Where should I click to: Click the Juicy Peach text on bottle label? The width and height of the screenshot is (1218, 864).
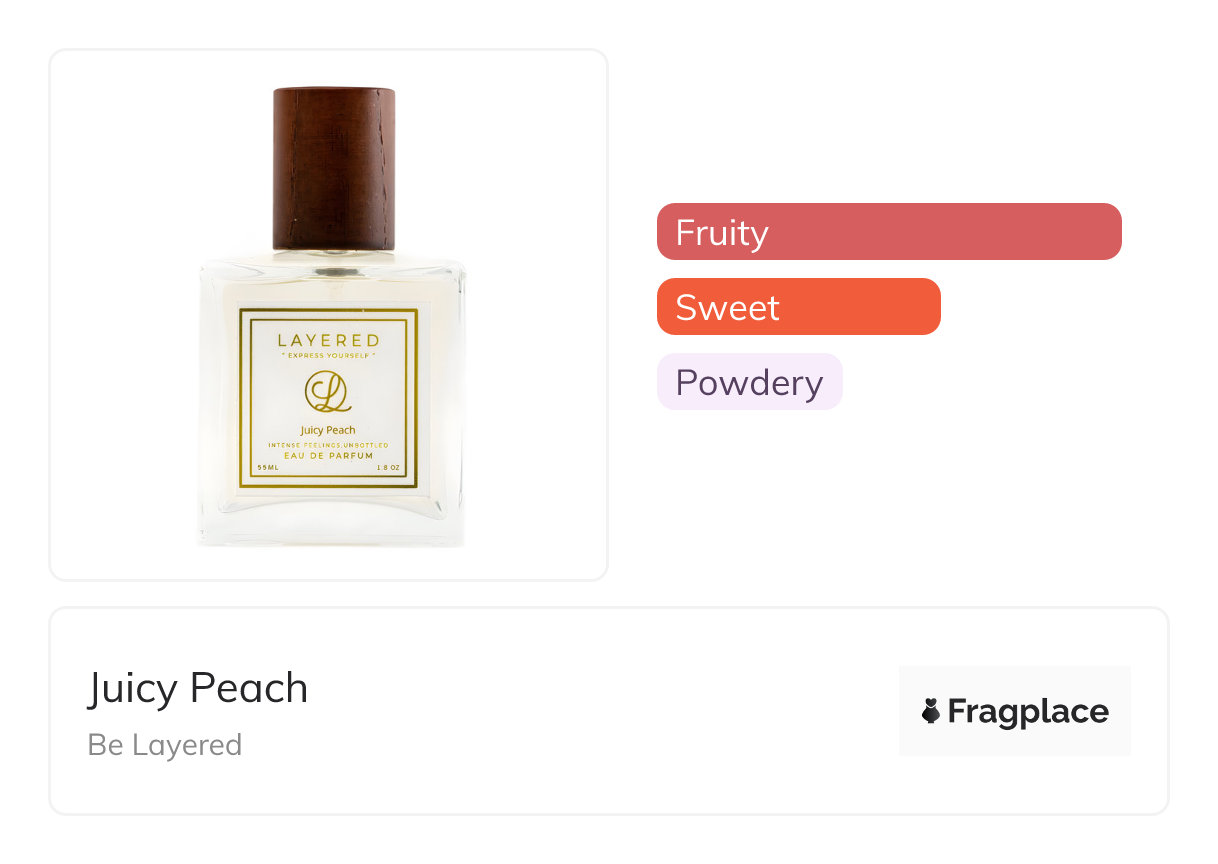click(x=328, y=430)
